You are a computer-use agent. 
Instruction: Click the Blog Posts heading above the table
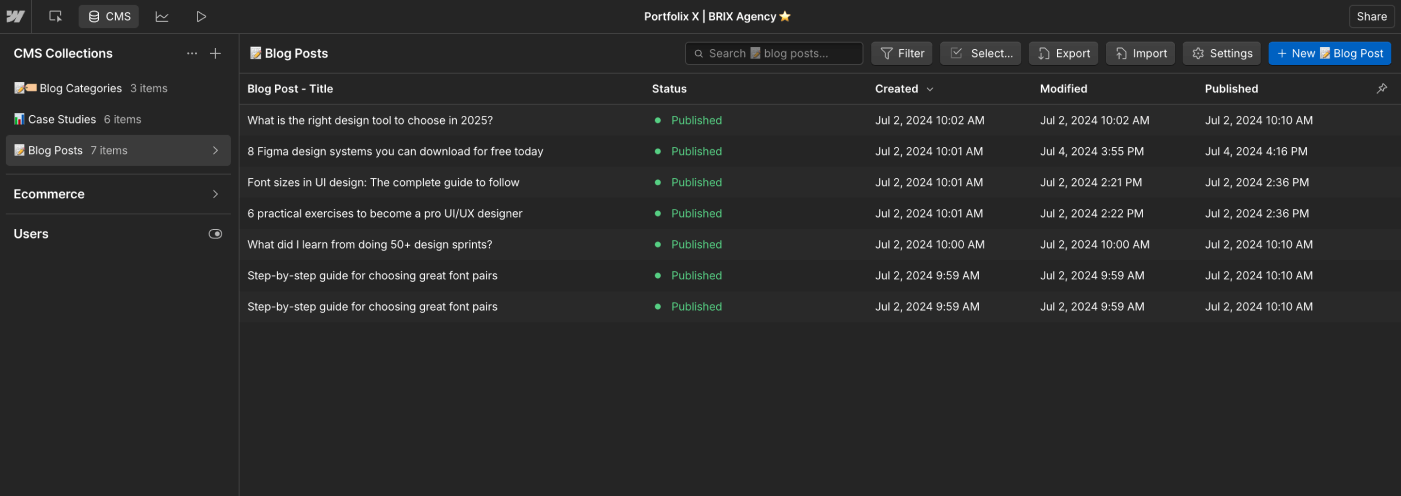click(x=289, y=53)
